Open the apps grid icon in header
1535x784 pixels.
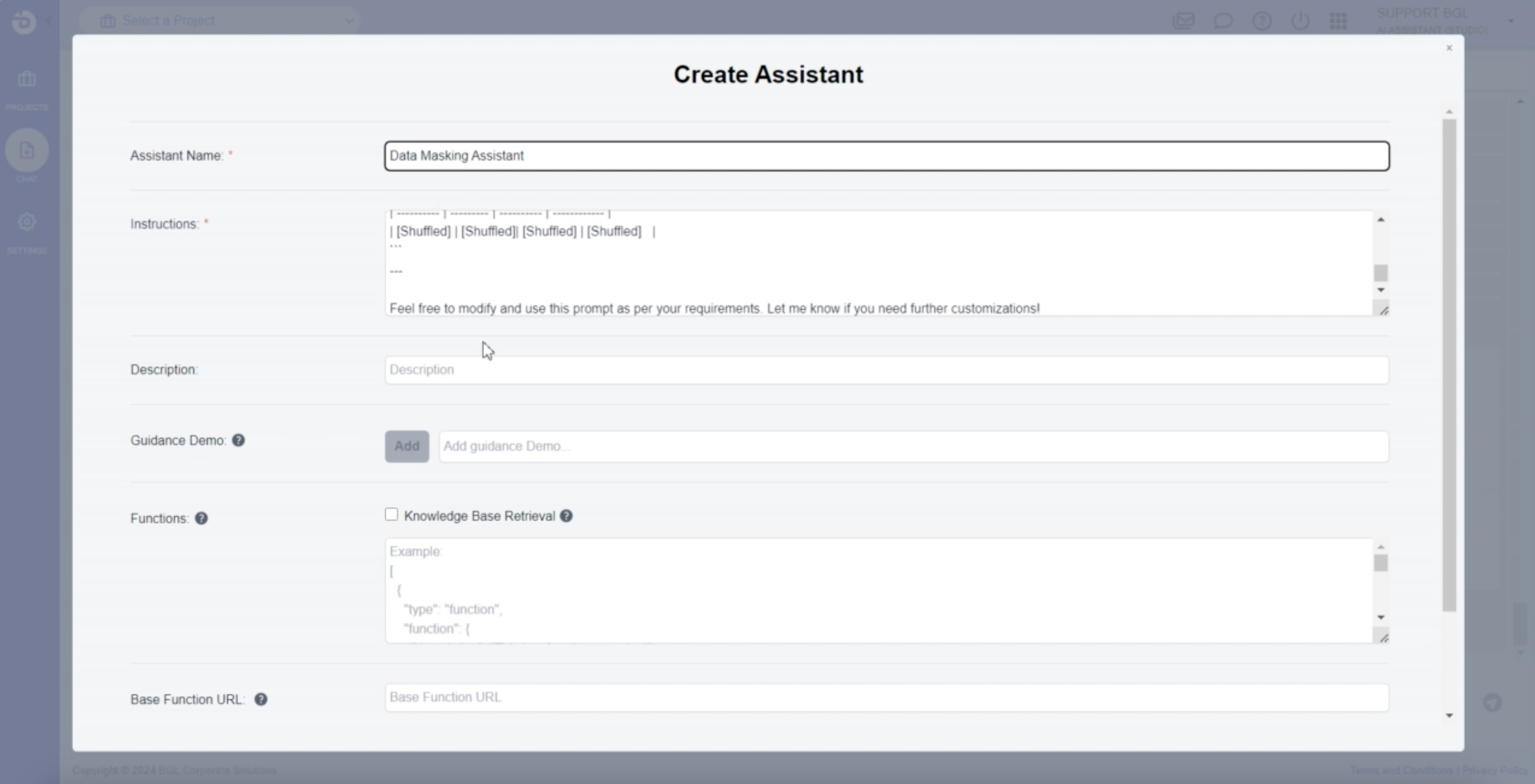pos(1338,21)
